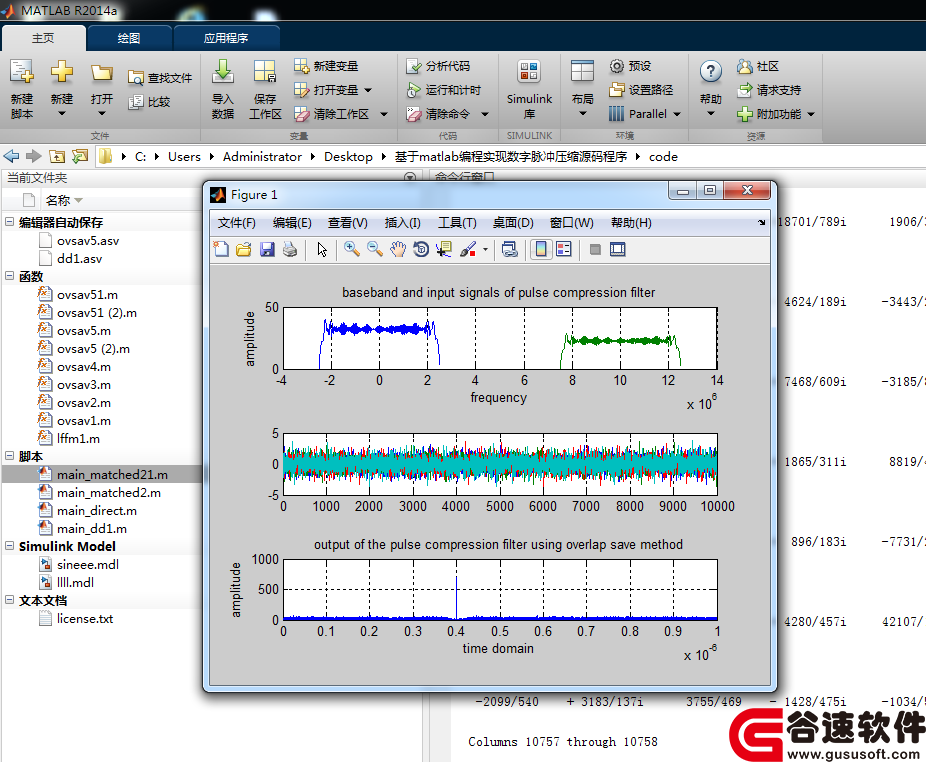Click the 查找文件 find files icon

tap(136, 78)
